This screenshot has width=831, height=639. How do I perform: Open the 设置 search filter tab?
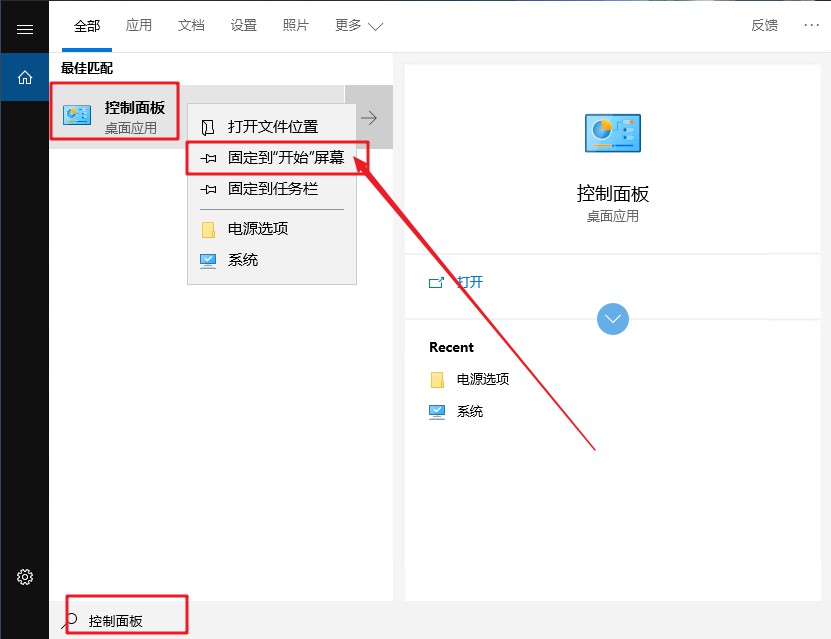243,27
